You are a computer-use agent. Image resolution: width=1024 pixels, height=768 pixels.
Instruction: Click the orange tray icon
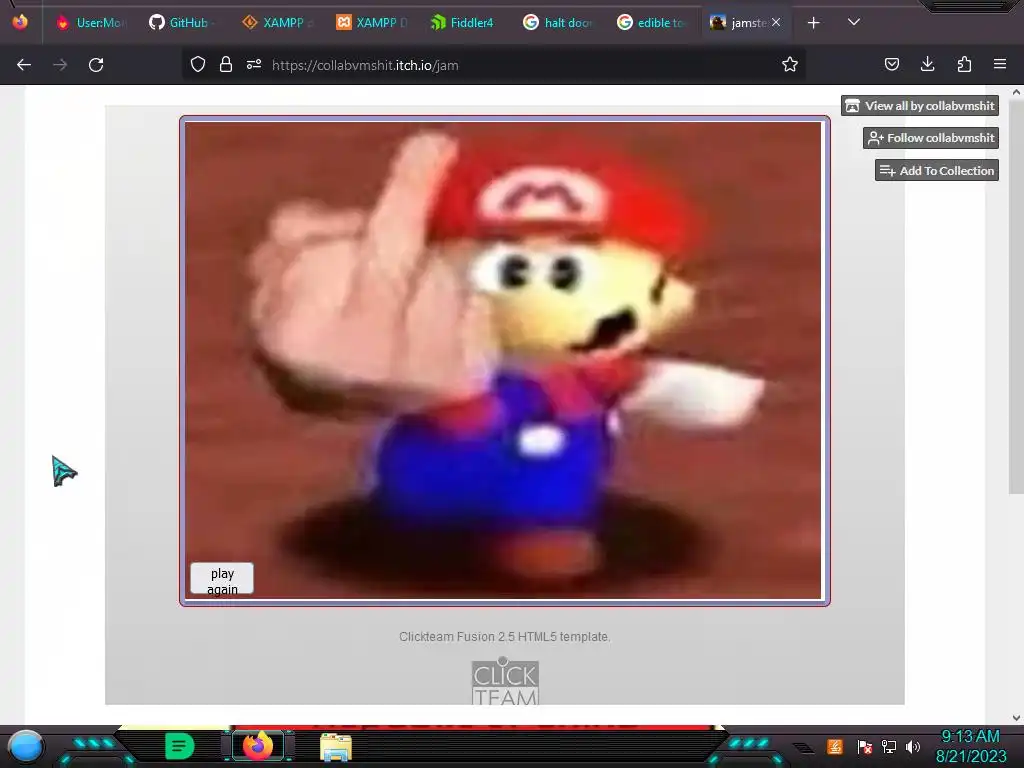tap(835, 746)
